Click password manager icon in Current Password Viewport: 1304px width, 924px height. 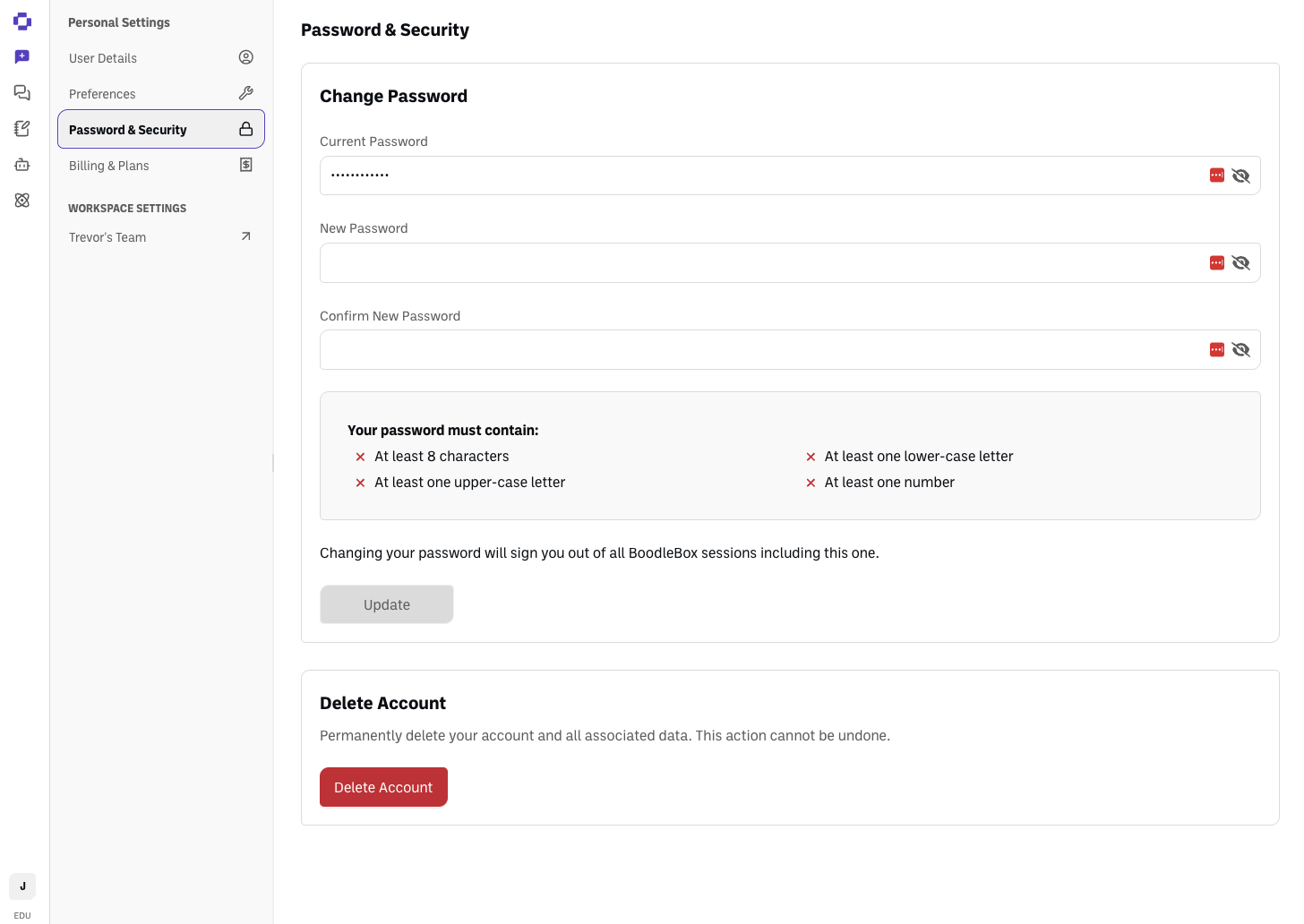[1217, 175]
